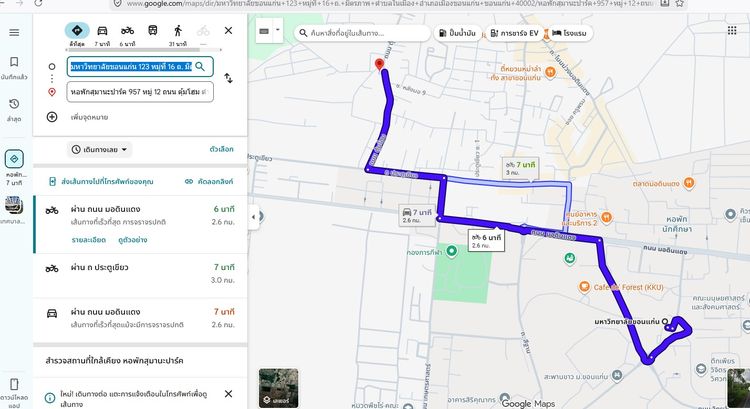Open รายละเอียด route details
Screen dimensions: 750x409
point(88,240)
